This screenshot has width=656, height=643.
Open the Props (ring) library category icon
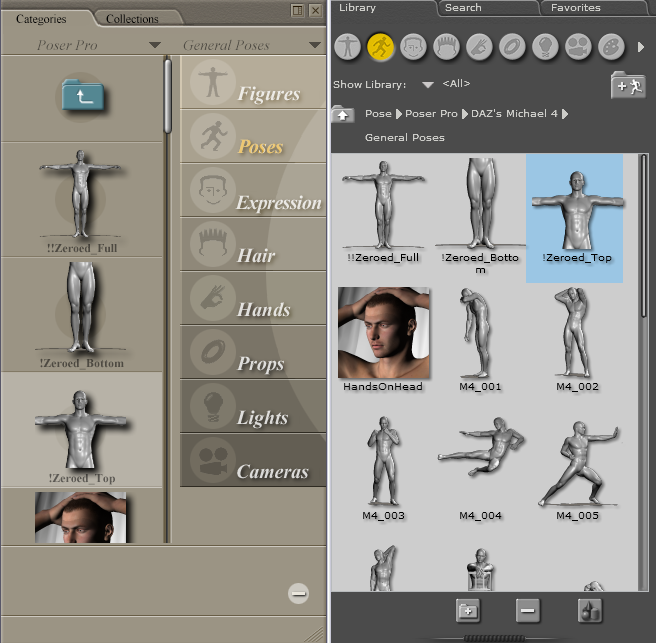click(511, 46)
